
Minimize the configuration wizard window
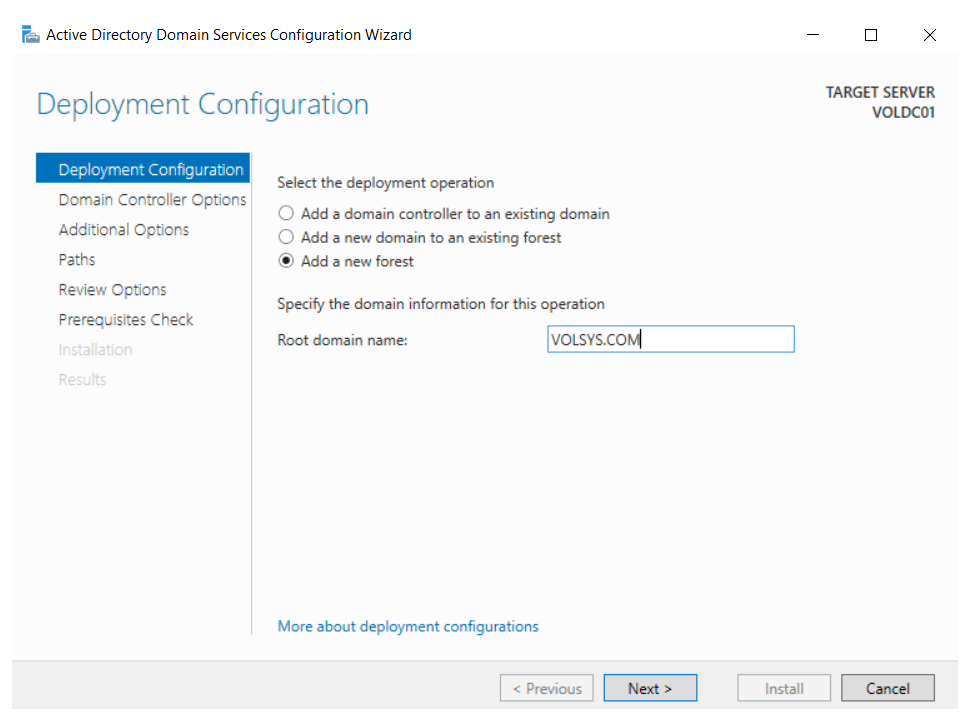pos(812,35)
